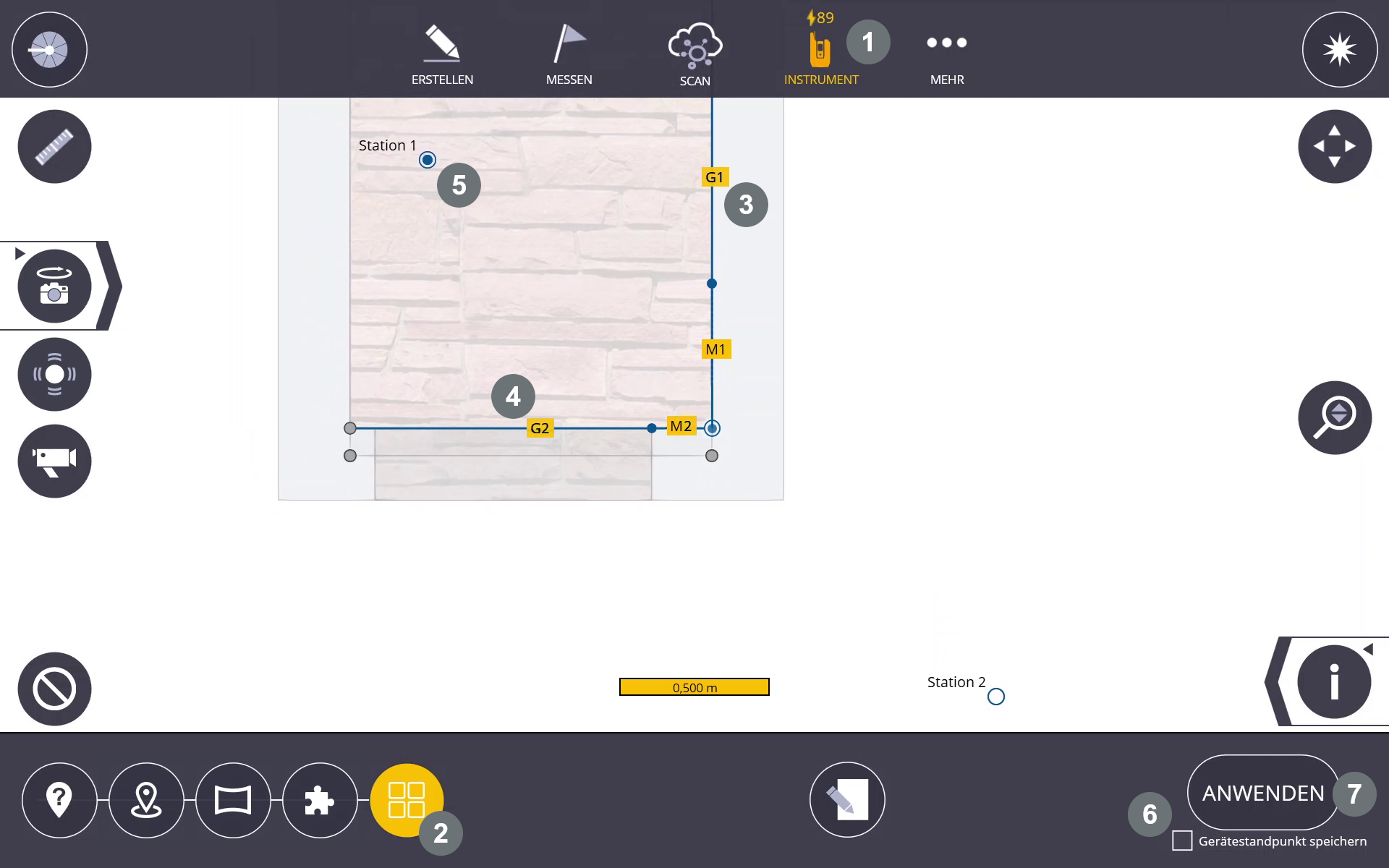Open the SCAN menu
Image resolution: width=1389 pixels, height=868 pixels.
(694, 55)
